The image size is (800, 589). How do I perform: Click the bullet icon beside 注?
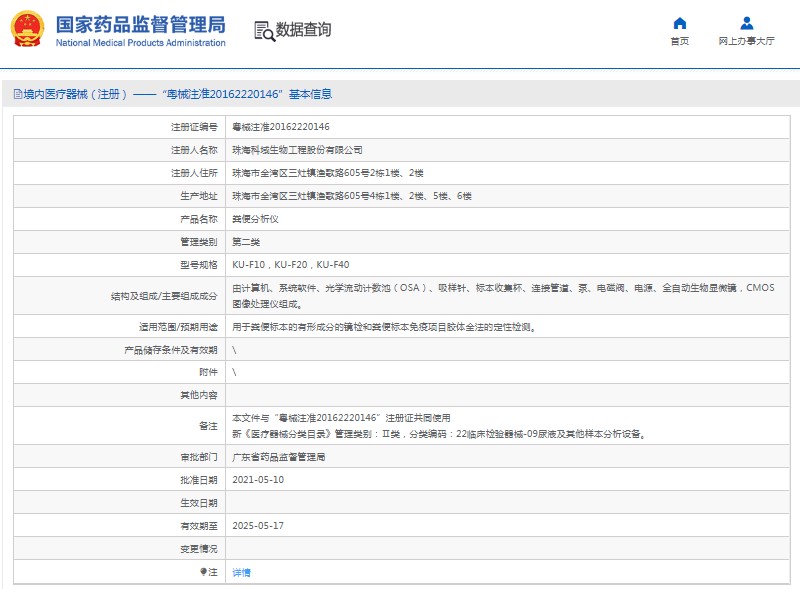pyautogui.click(x=203, y=572)
